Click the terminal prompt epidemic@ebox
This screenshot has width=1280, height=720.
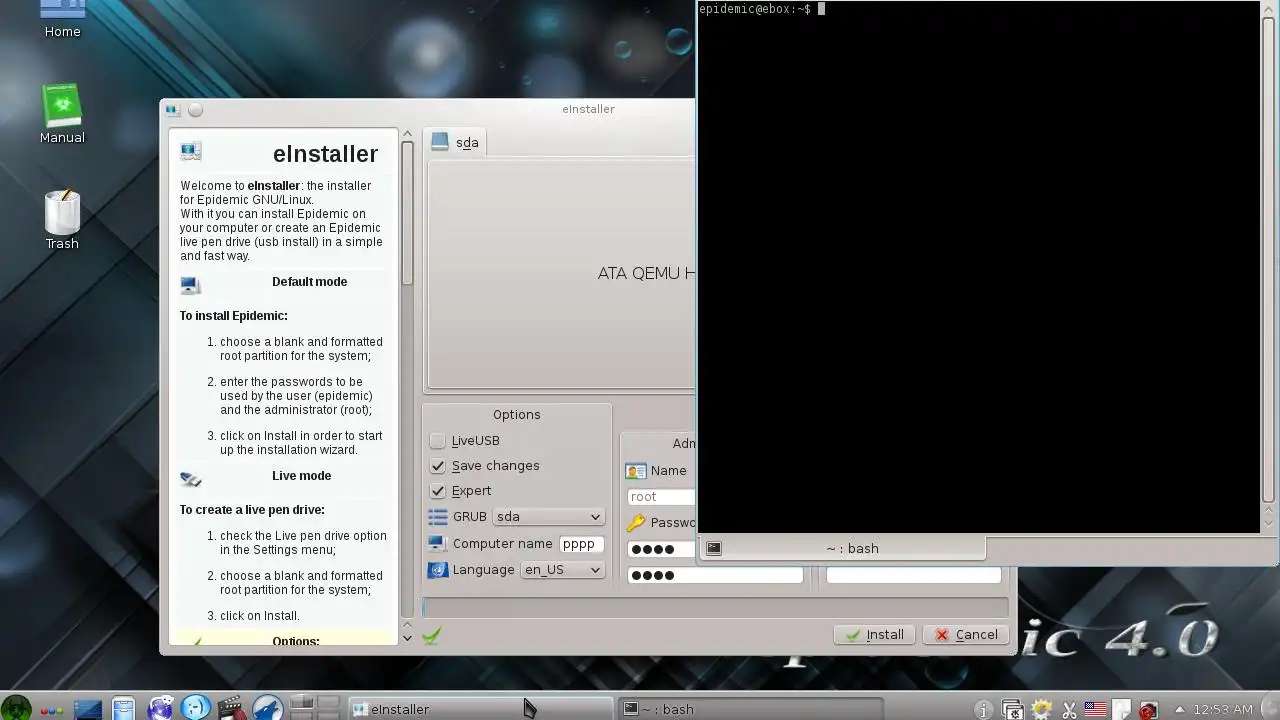click(x=755, y=9)
